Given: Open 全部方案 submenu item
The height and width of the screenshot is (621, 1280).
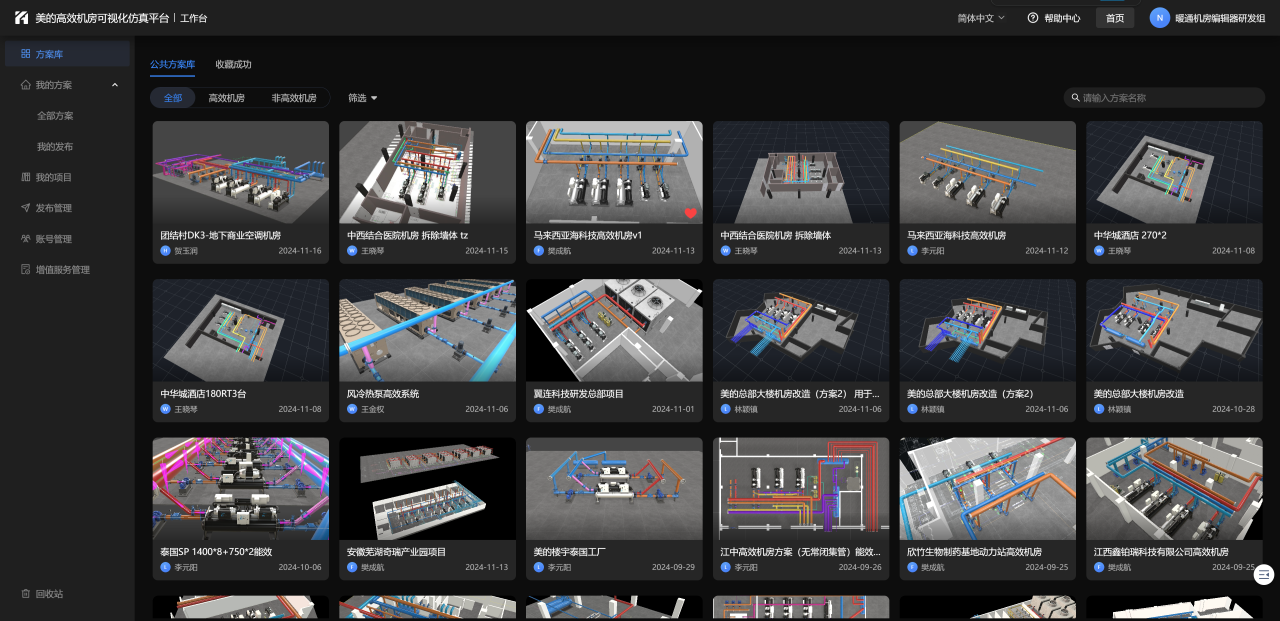Looking at the screenshot, I should pyautogui.click(x=55, y=116).
